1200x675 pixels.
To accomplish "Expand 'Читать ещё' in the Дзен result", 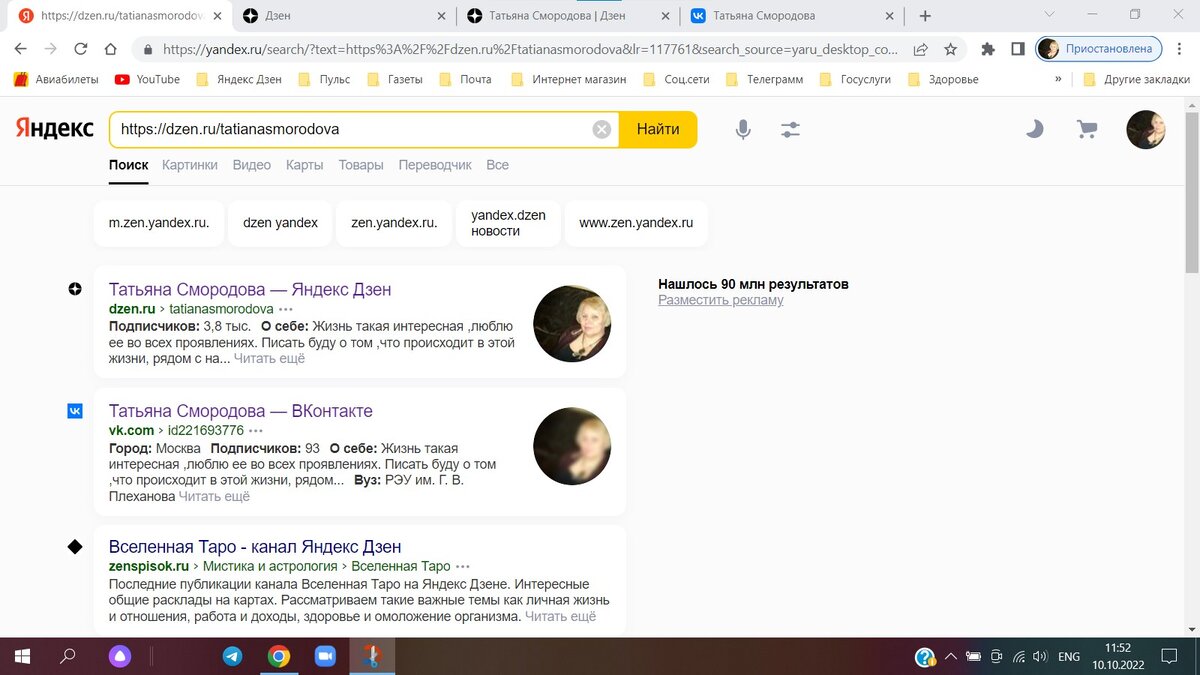I will pyautogui.click(x=269, y=358).
